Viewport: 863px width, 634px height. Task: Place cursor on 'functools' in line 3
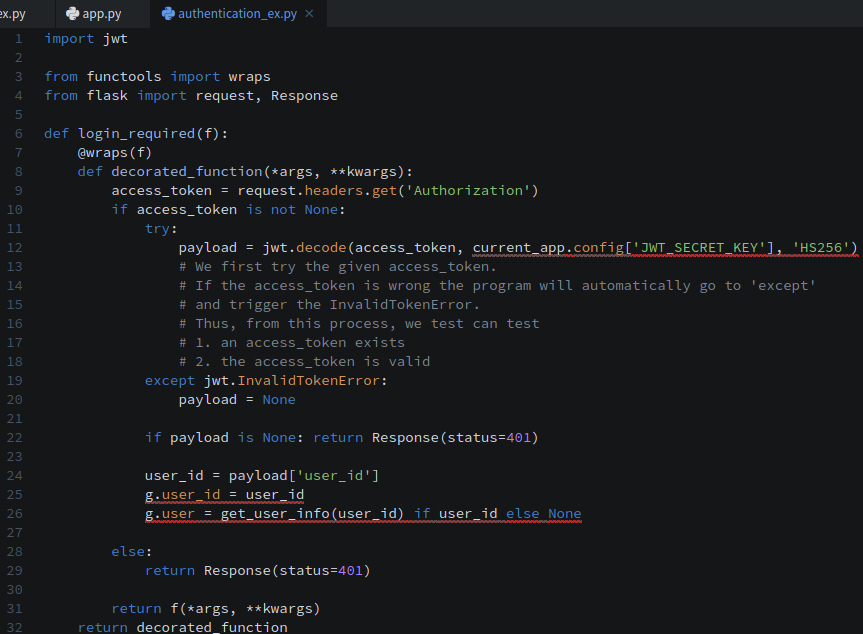[x=124, y=76]
